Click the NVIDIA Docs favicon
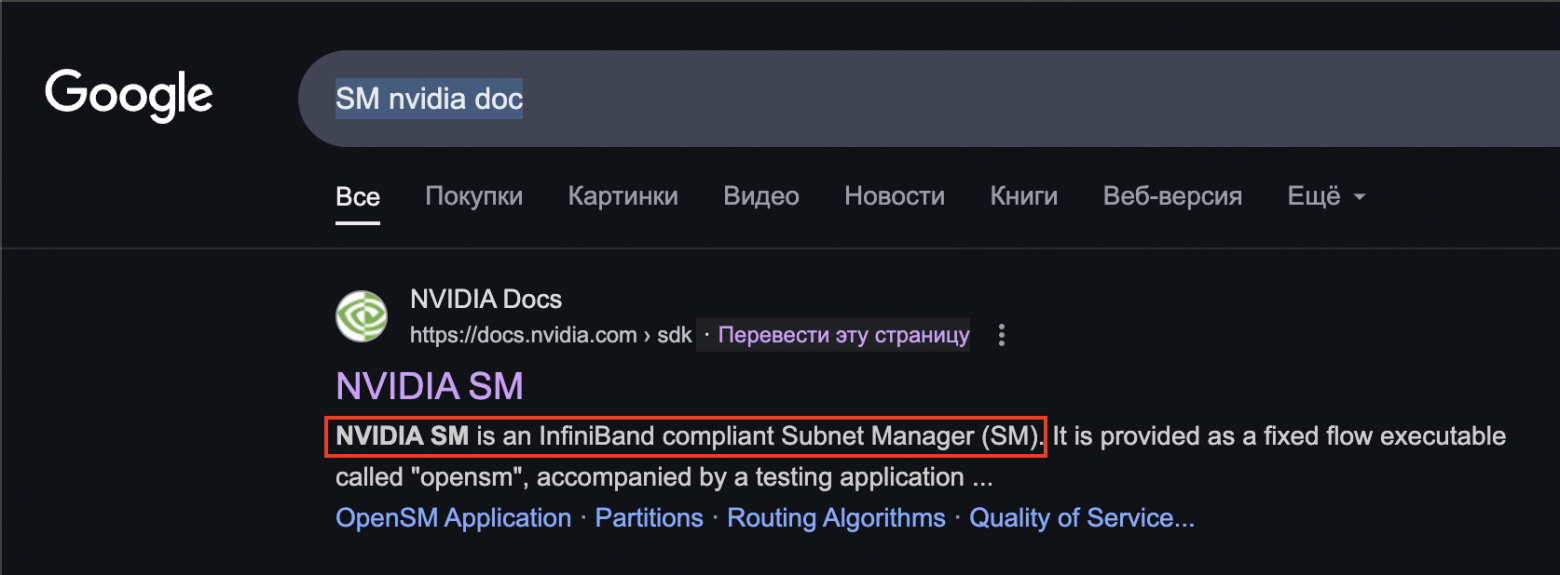Screen dimensions: 1560x575 point(361,316)
